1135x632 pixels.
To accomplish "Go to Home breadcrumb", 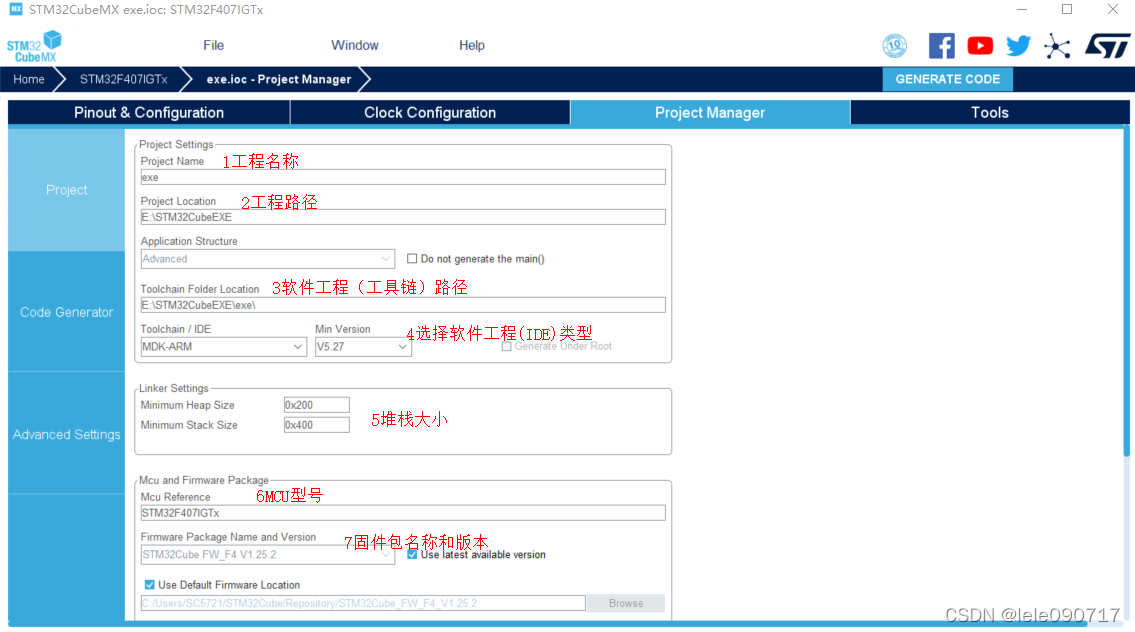I will pos(29,80).
